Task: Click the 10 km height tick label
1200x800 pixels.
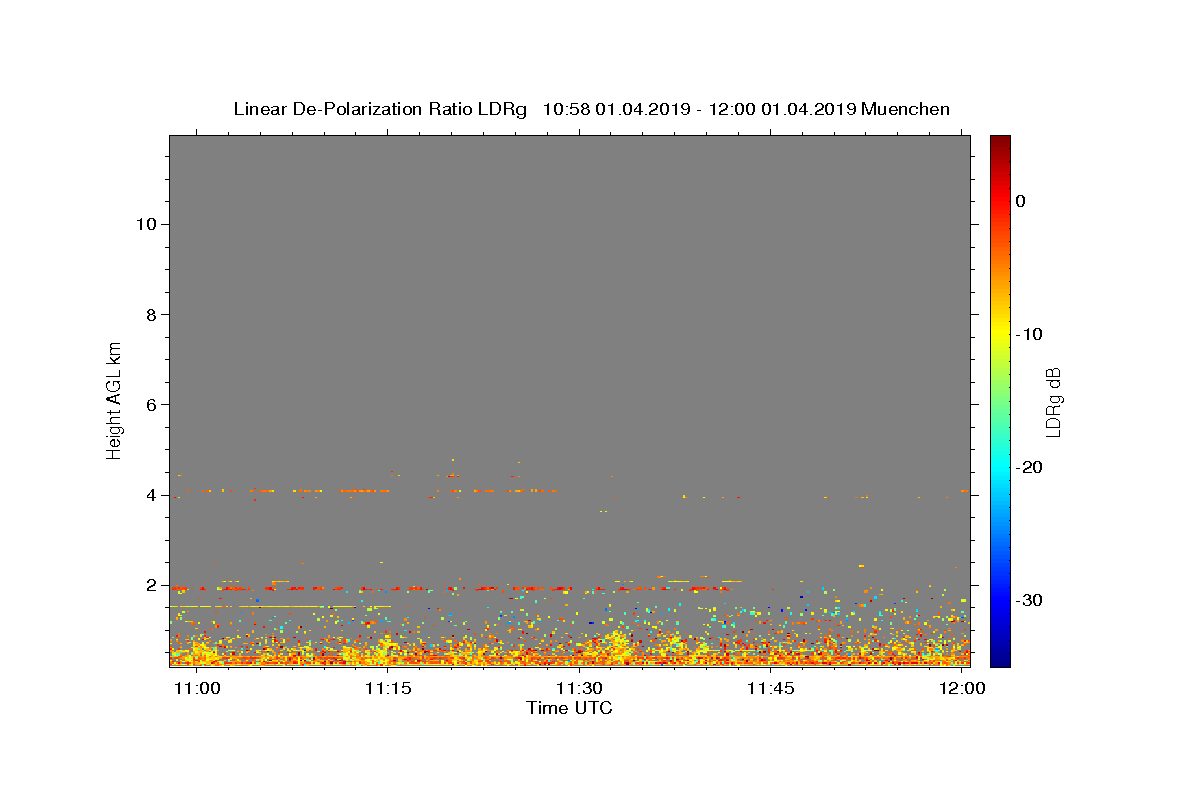Action: (145, 224)
